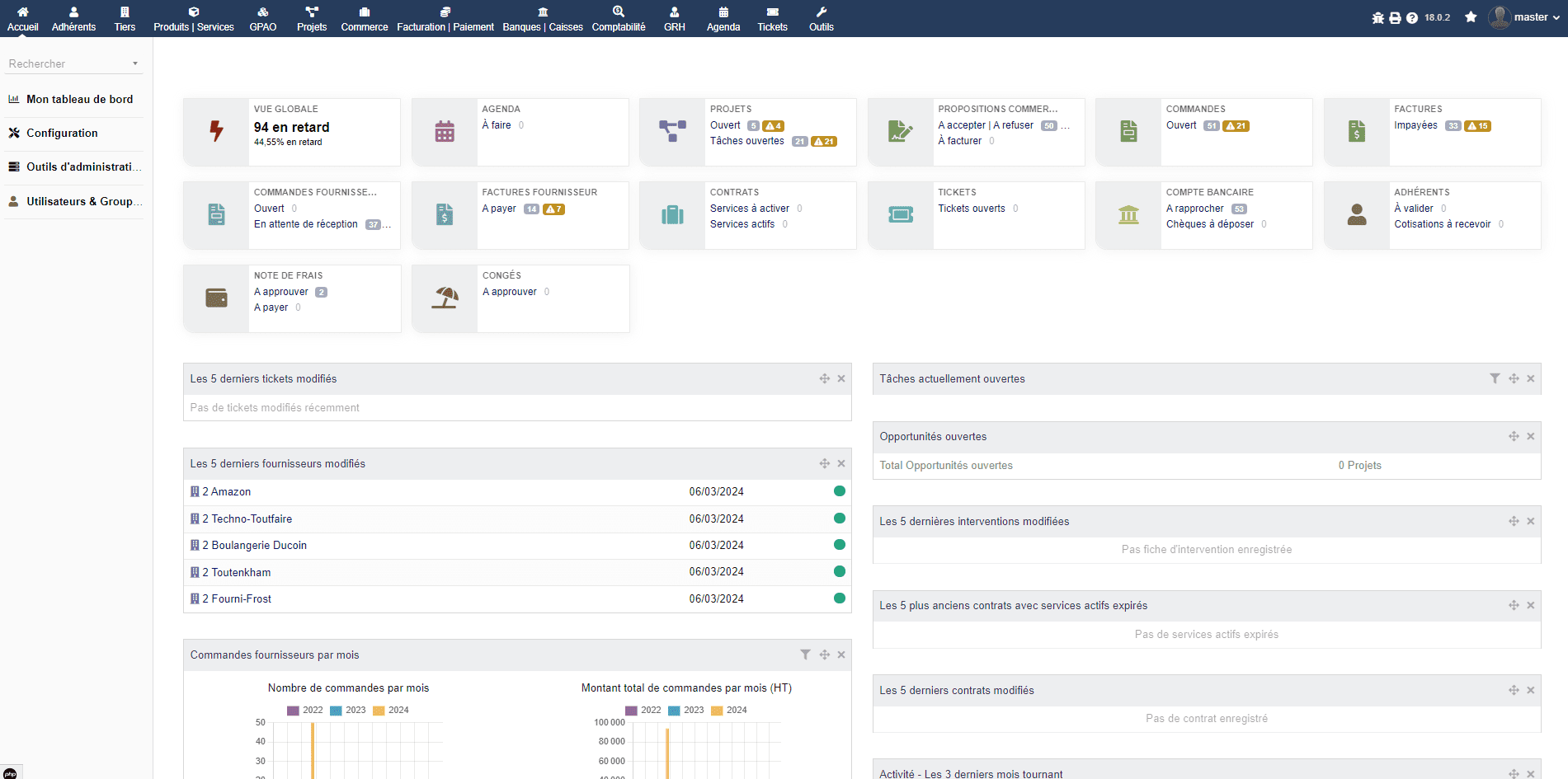Screen dimensions: 1568x779
Task: Go to the Tiers menu
Action: pos(125,19)
